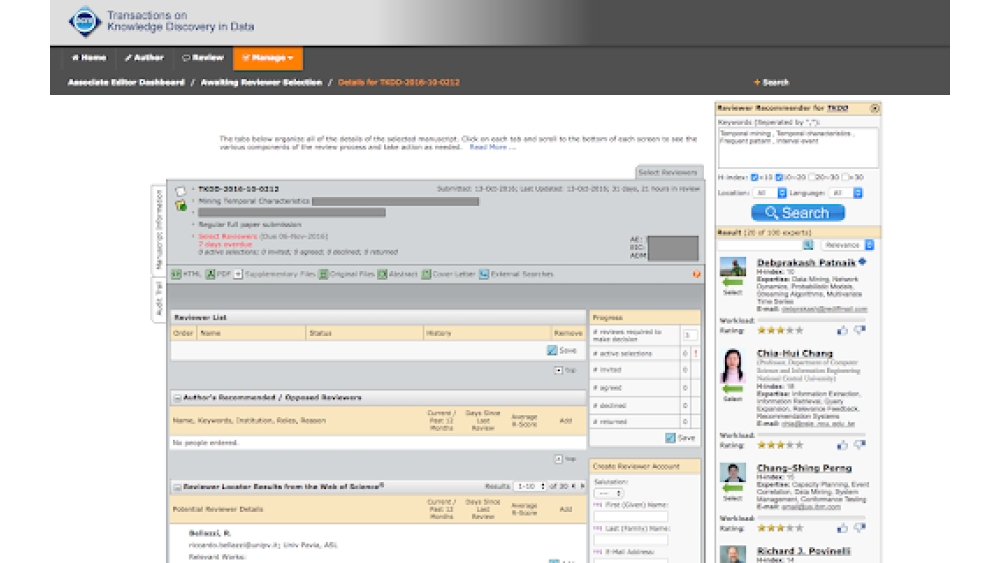Click the orange help icon in the toolbar

tap(696, 274)
